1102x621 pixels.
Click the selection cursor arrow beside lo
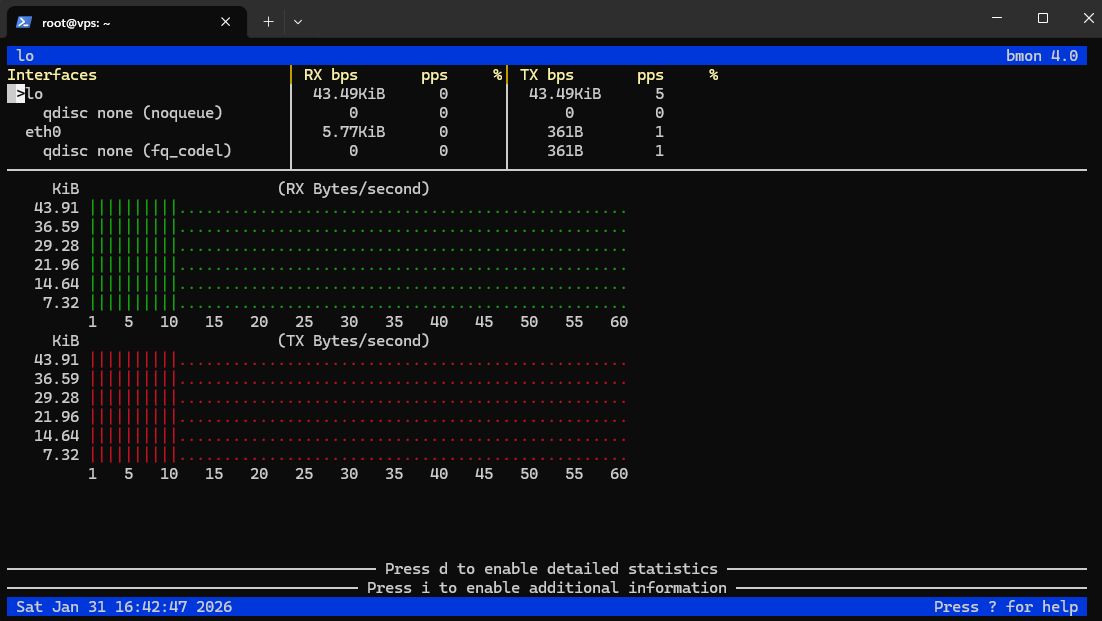click(x=16, y=94)
